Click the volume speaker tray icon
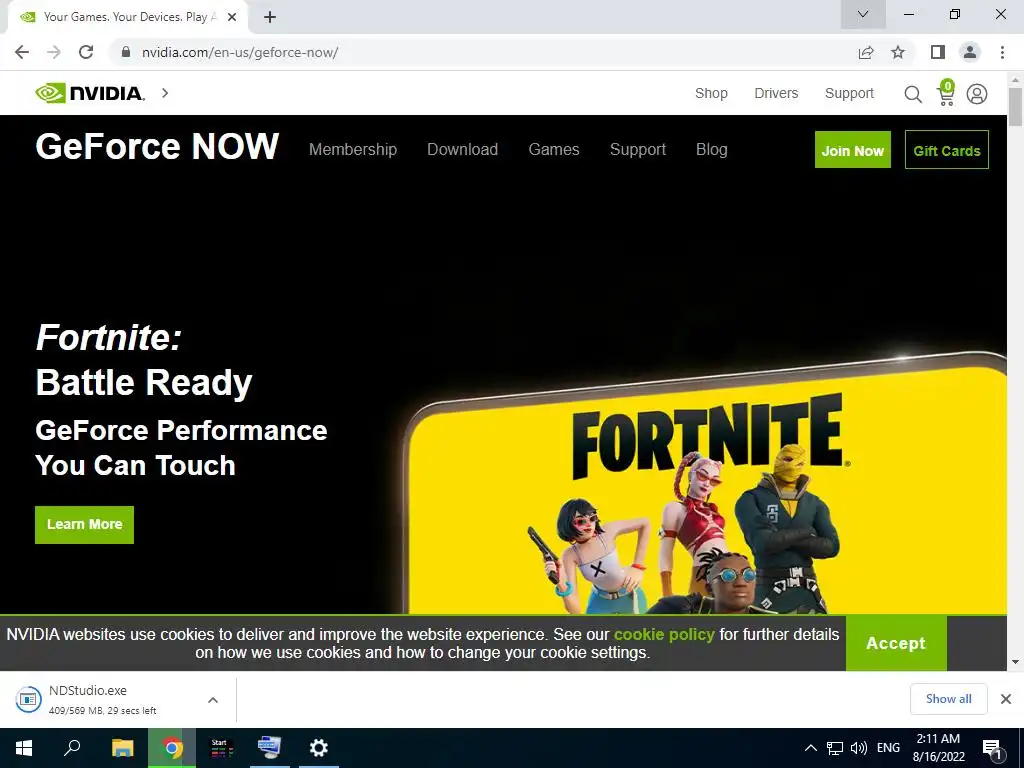 click(859, 748)
